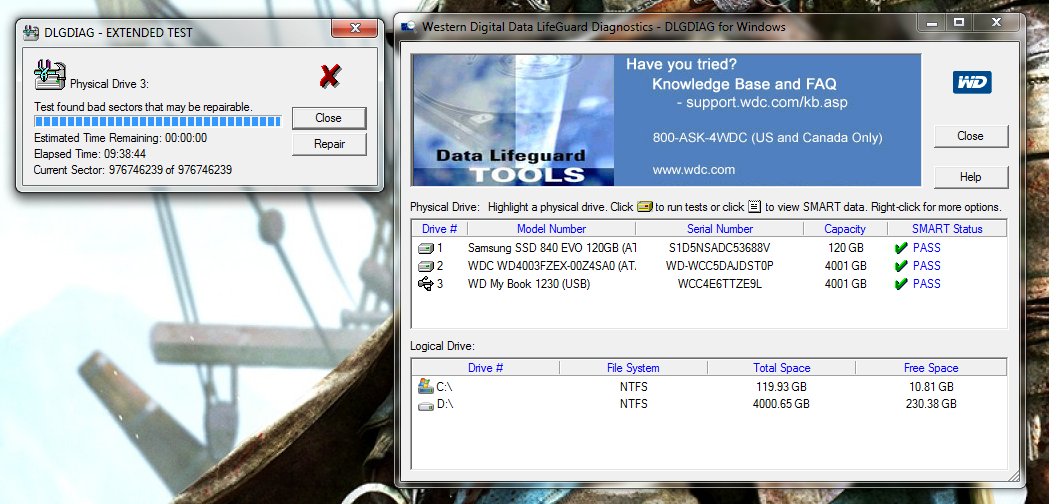Click the green check for Samsung SSD
The width and height of the screenshot is (1049, 504).
pos(900,248)
